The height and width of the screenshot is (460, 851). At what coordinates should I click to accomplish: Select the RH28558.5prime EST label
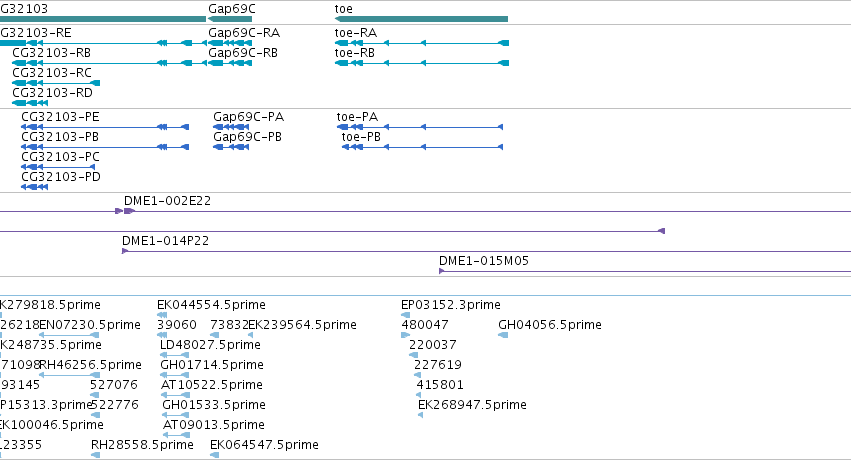pos(142,445)
